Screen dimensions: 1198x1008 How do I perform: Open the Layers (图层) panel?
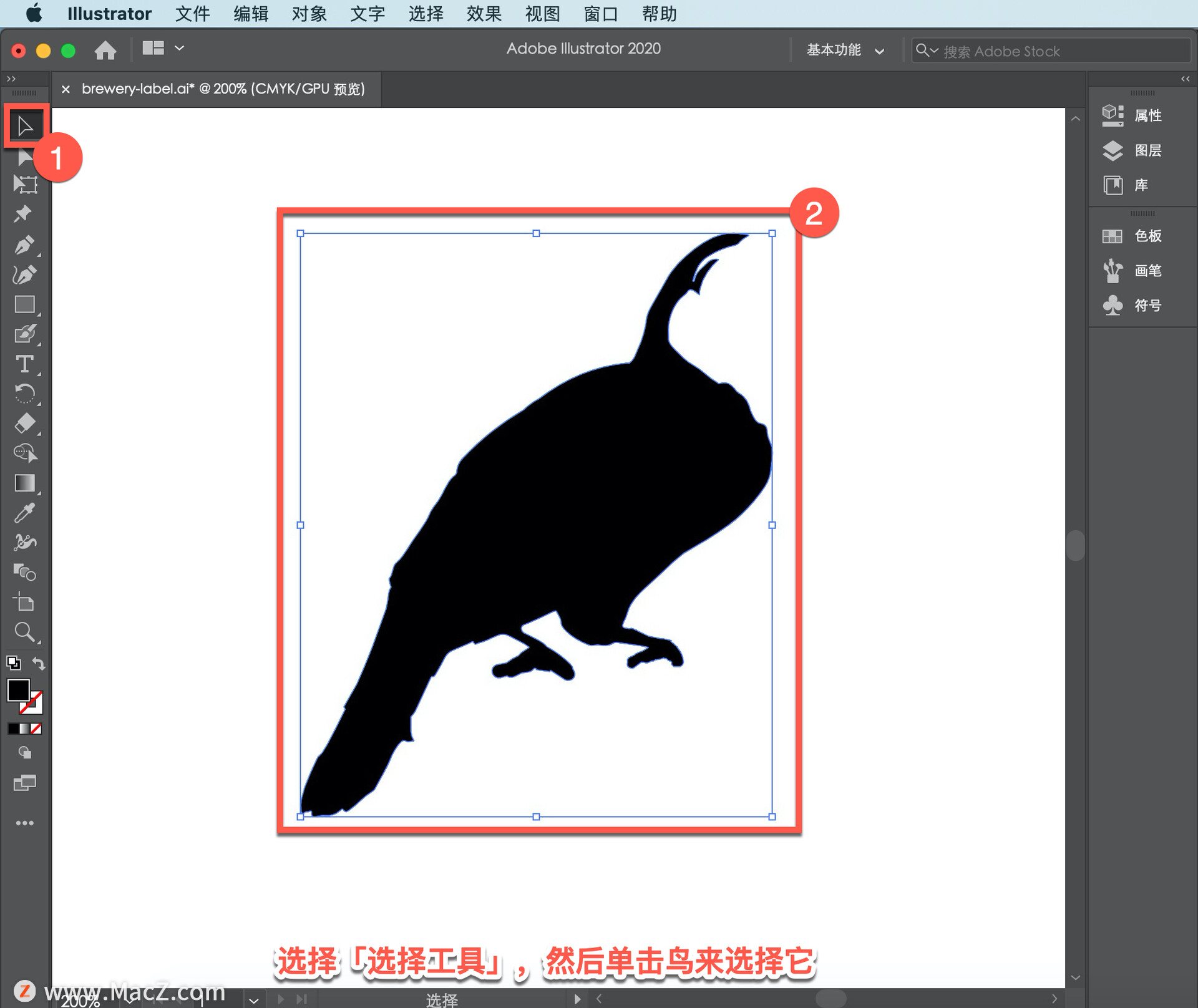[x=1132, y=150]
